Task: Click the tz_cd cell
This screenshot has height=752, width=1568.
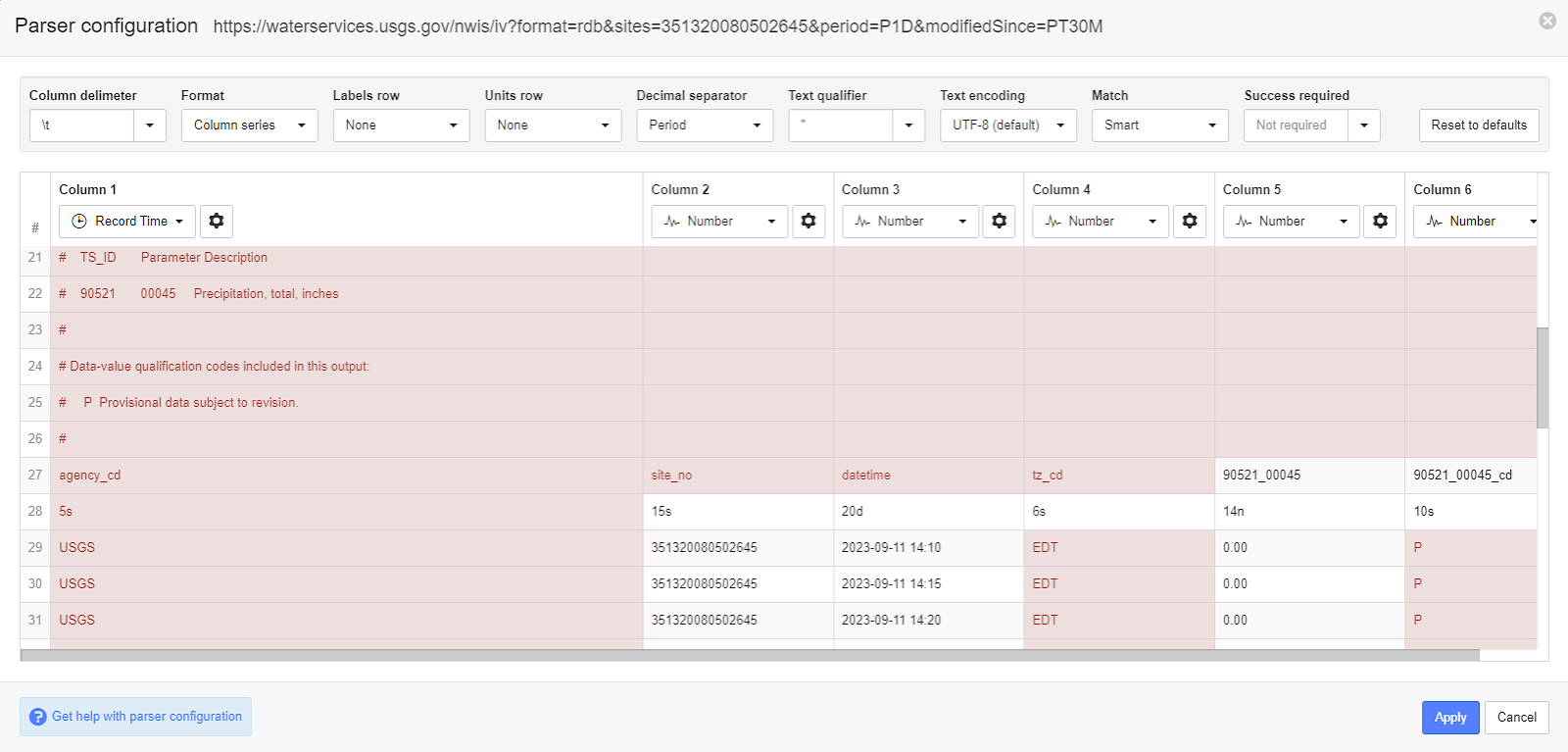Action: click(1119, 476)
